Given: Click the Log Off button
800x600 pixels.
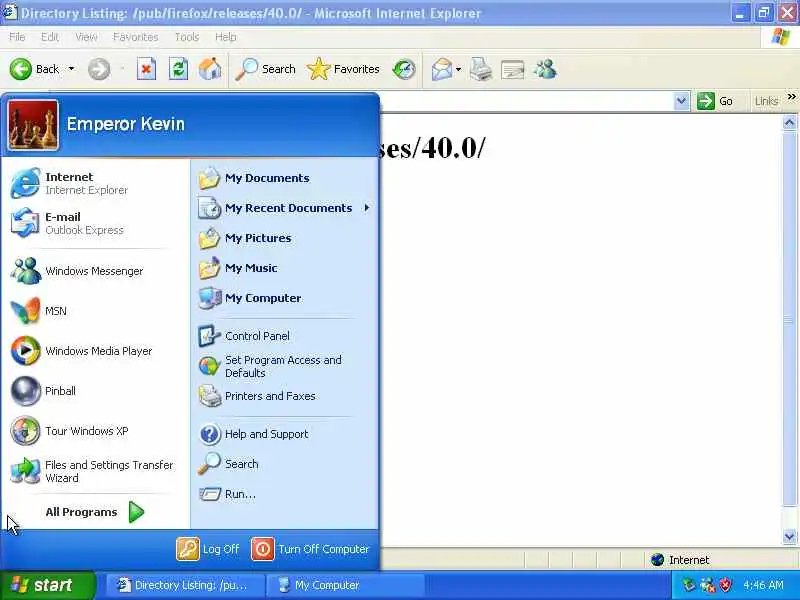Looking at the screenshot, I should point(208,549).
